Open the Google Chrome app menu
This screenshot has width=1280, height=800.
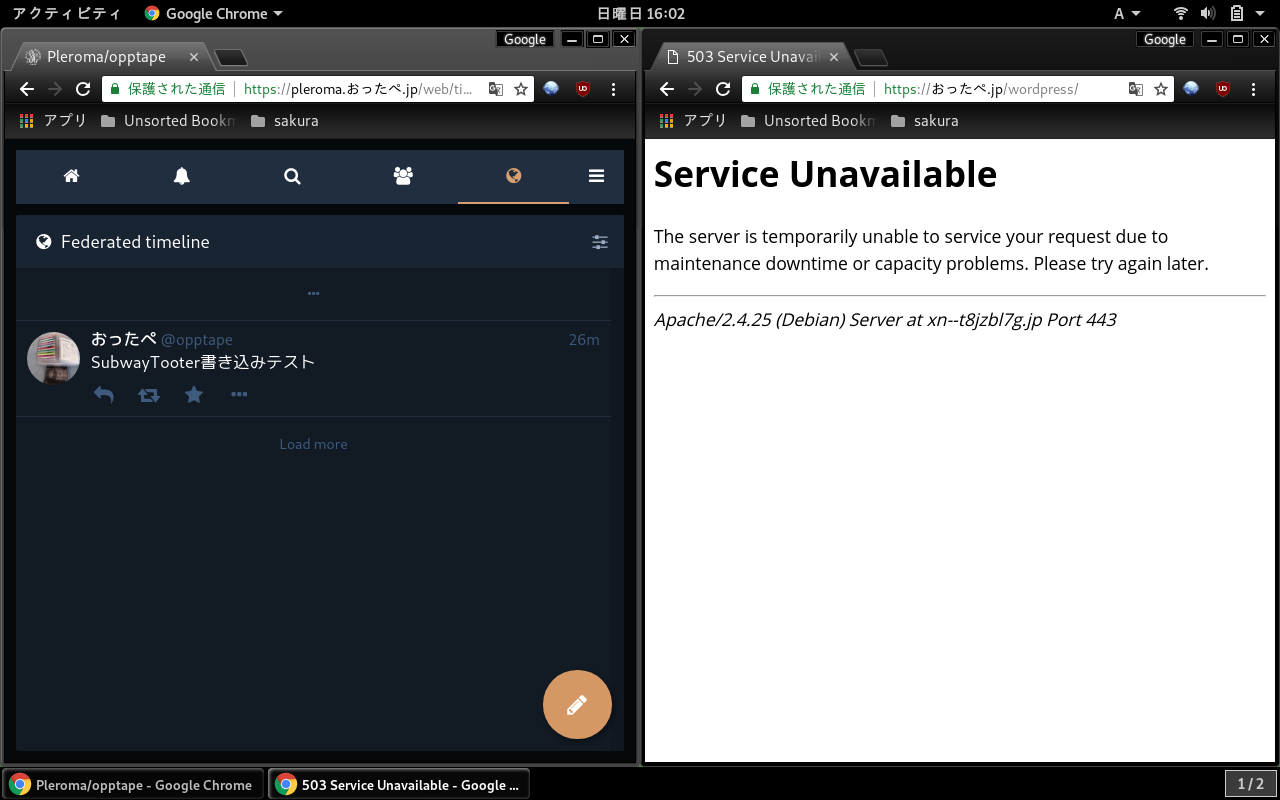coord(213,13)
